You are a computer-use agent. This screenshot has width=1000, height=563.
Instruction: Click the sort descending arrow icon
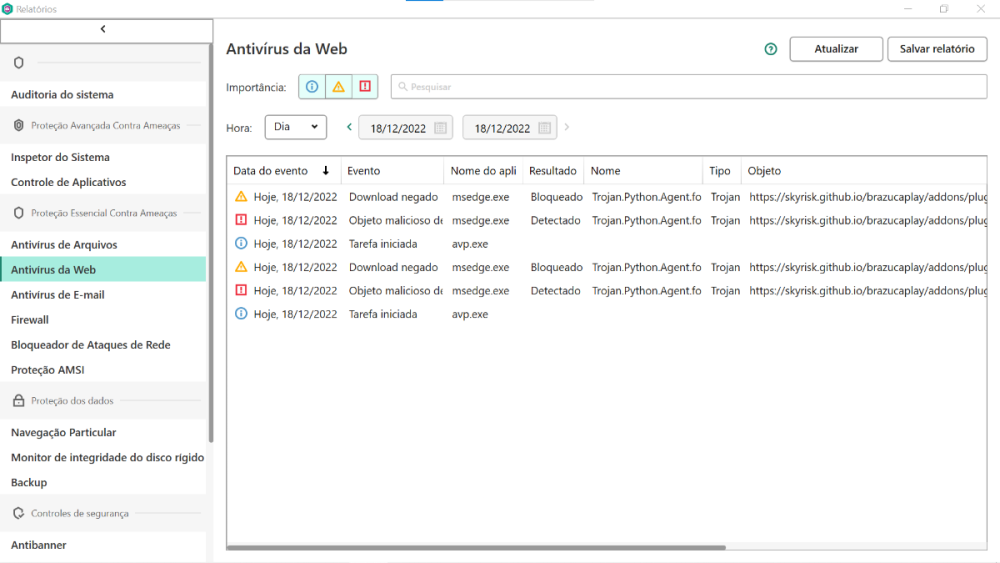pyautogui.click(x=326, y=170)
